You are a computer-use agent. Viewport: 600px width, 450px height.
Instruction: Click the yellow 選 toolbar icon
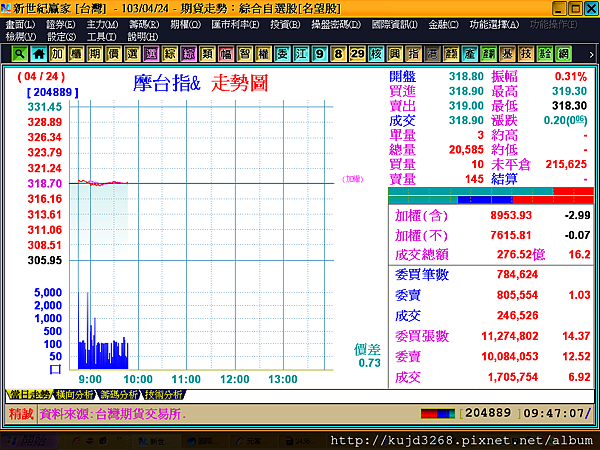point(132,54)
